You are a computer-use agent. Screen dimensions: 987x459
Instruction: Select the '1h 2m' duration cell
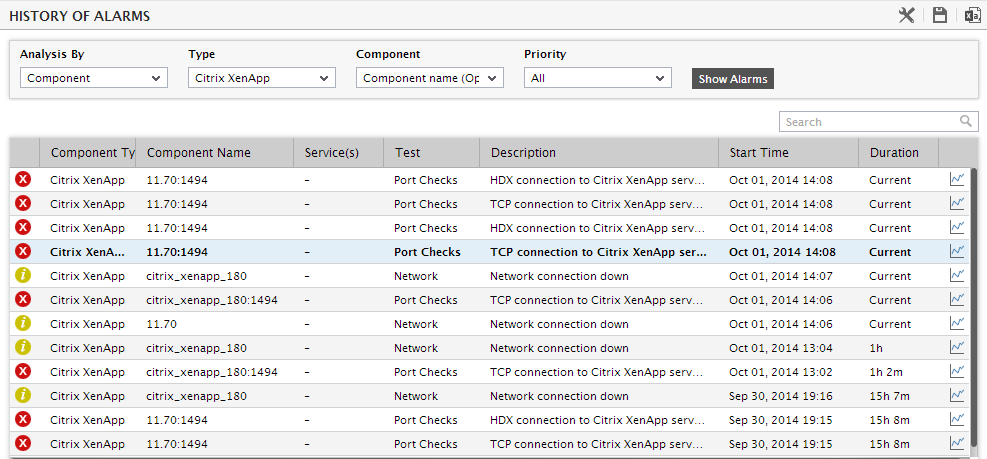tap(886, 371)
